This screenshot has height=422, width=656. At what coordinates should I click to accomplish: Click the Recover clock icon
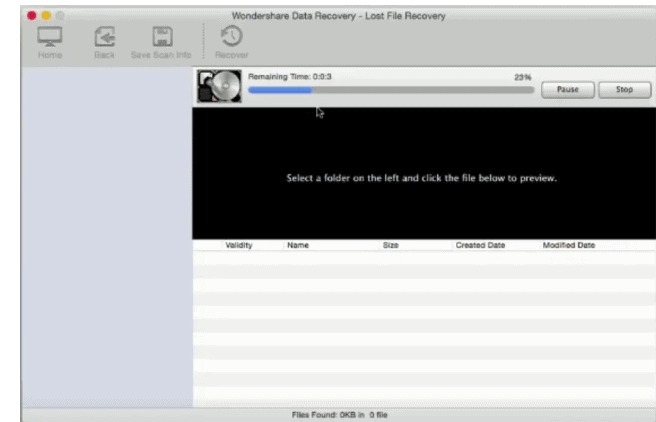[x=231, y=36]
